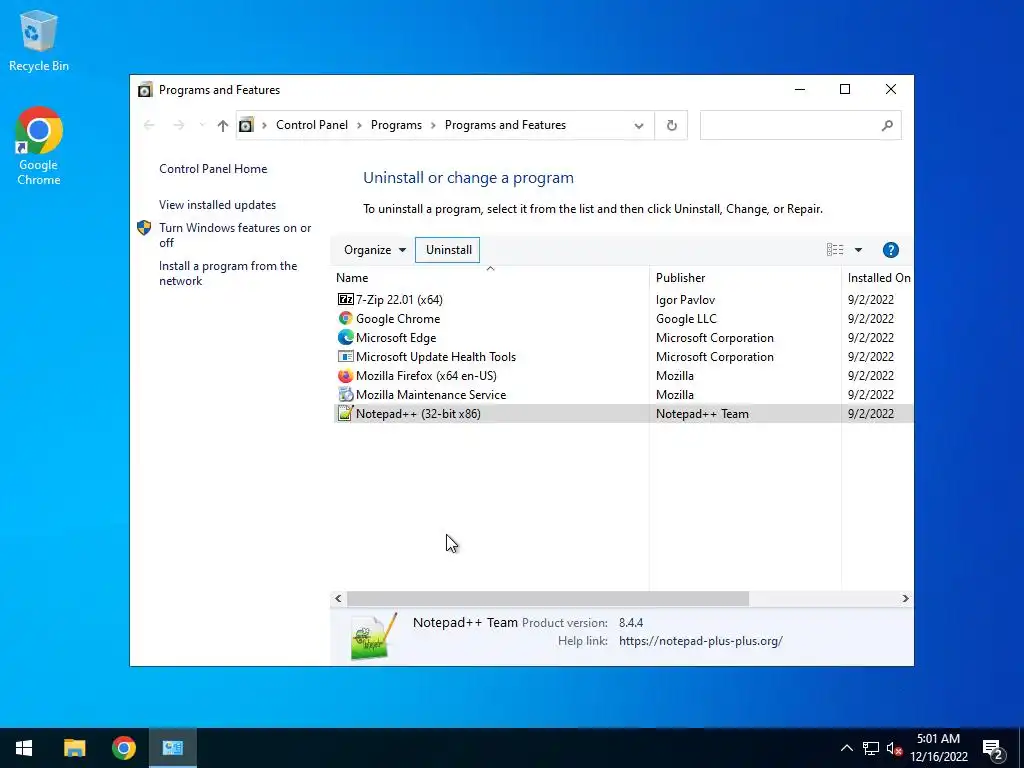Go up one level with the Up arrow
Image resolution: width=1024 pixels, height=768 pixels.
223,125
